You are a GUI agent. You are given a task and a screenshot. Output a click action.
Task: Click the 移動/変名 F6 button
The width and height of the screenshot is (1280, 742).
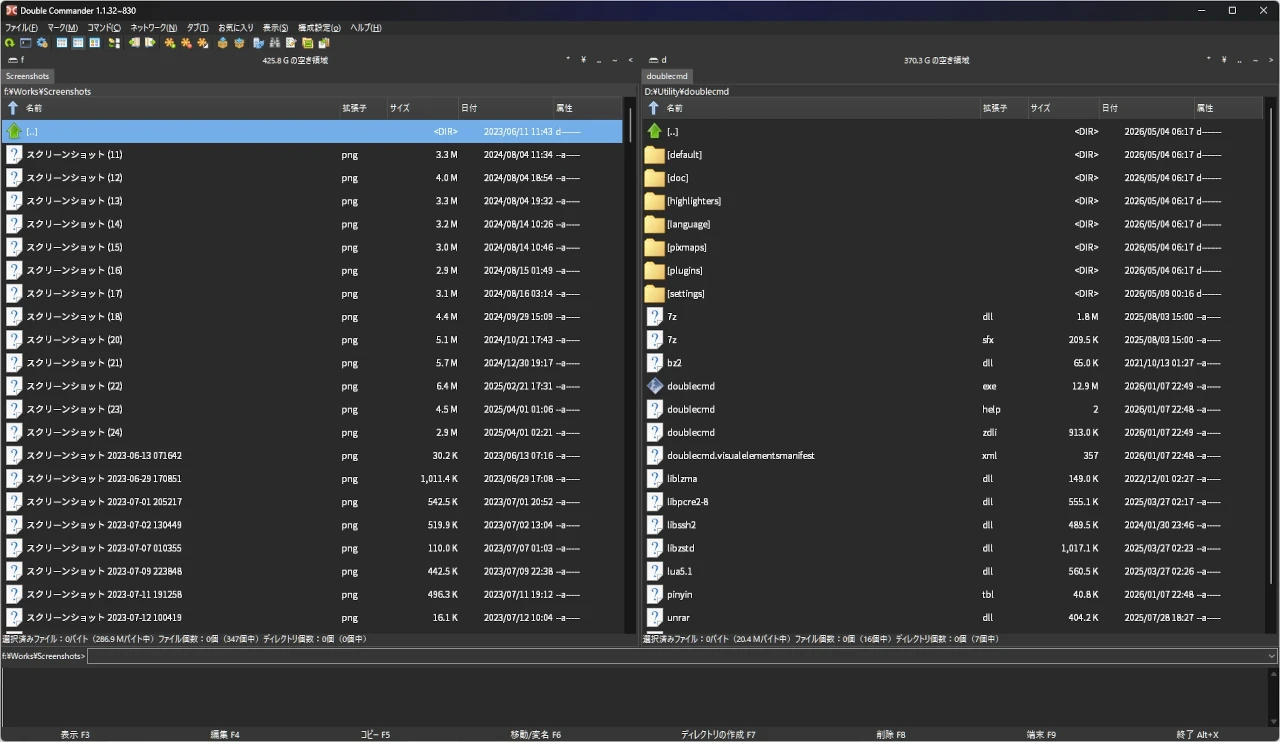536,735
